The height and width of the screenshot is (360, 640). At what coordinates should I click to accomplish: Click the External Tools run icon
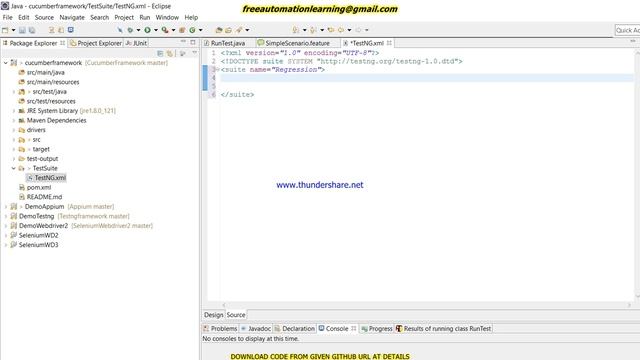pyautogui.click(x=165, y=30)
